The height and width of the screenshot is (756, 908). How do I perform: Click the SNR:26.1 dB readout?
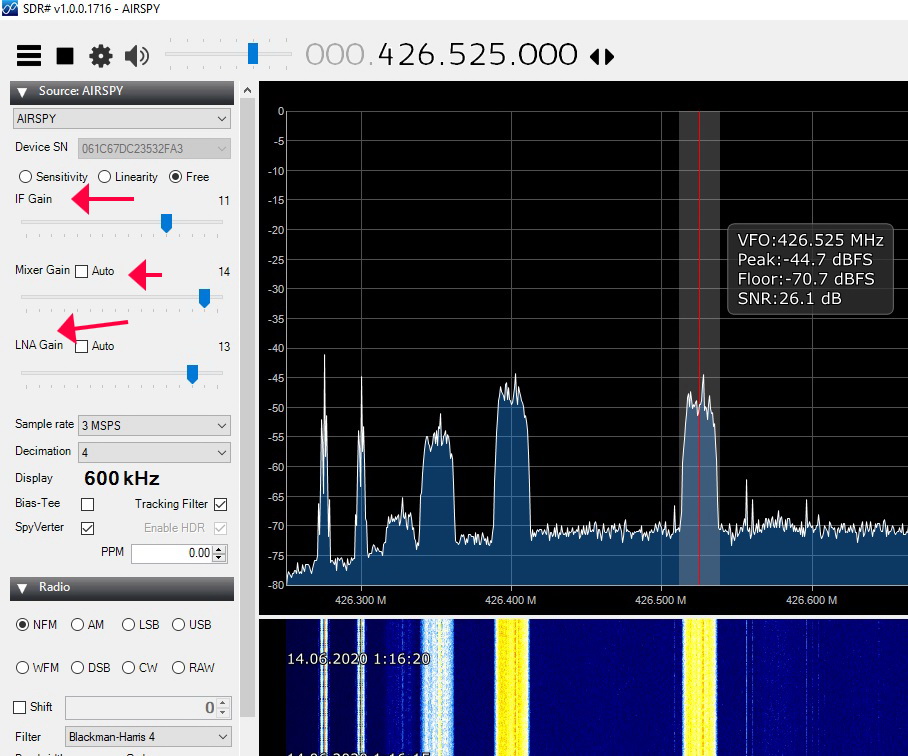click(789, 299)
